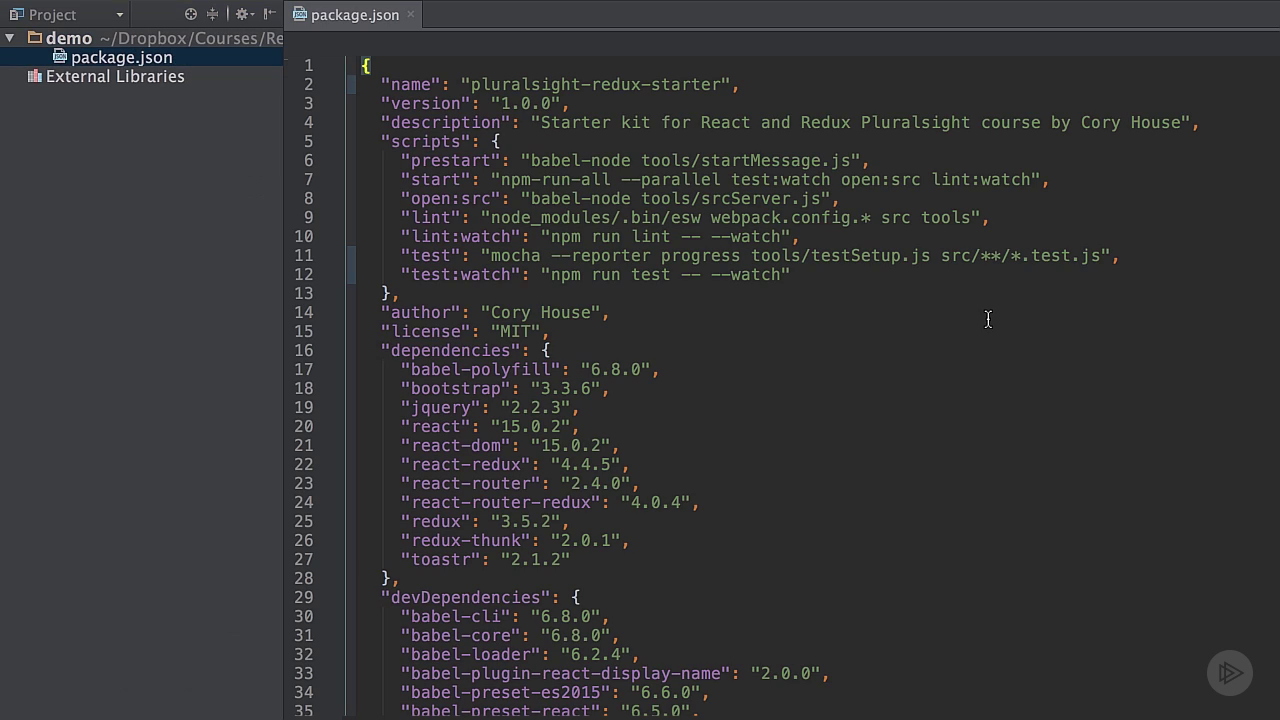Screen dimensions: 1280x720
Task: Click the "babel-node tools/srcServer.js" value
Action: [675, 198]
